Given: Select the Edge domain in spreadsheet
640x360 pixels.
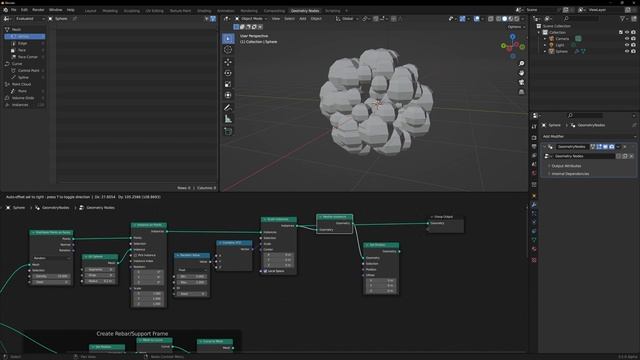Looking at the screenshot, I should (25, 43).
